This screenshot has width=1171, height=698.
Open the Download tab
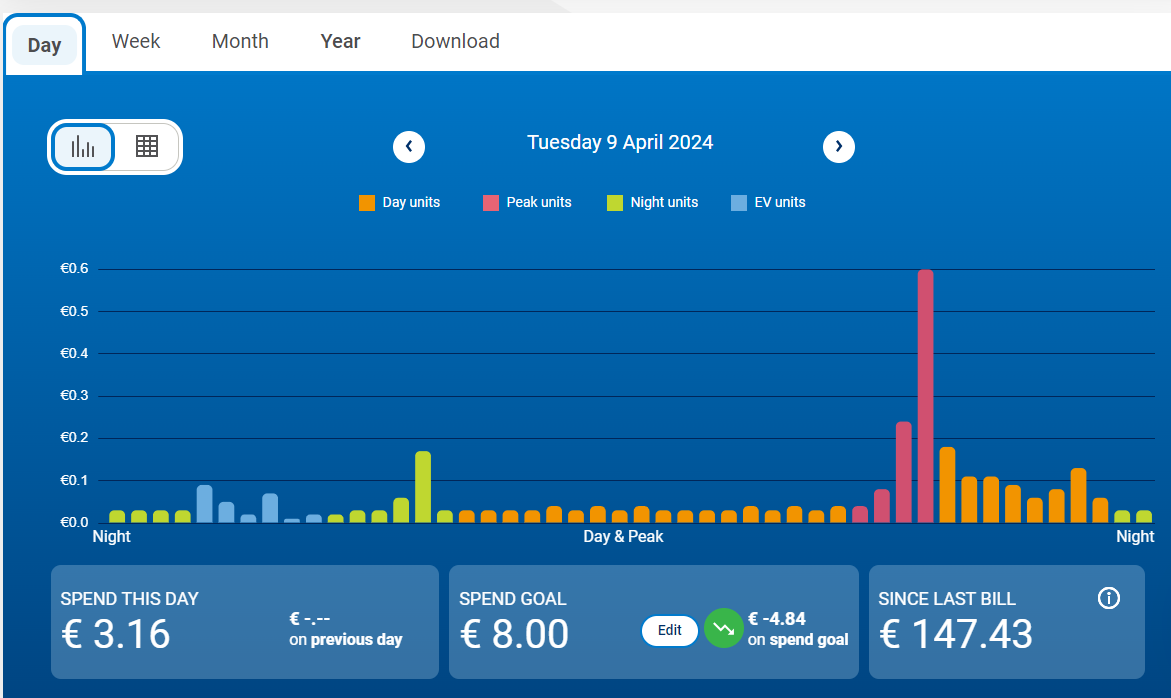(x=455, y=41)
